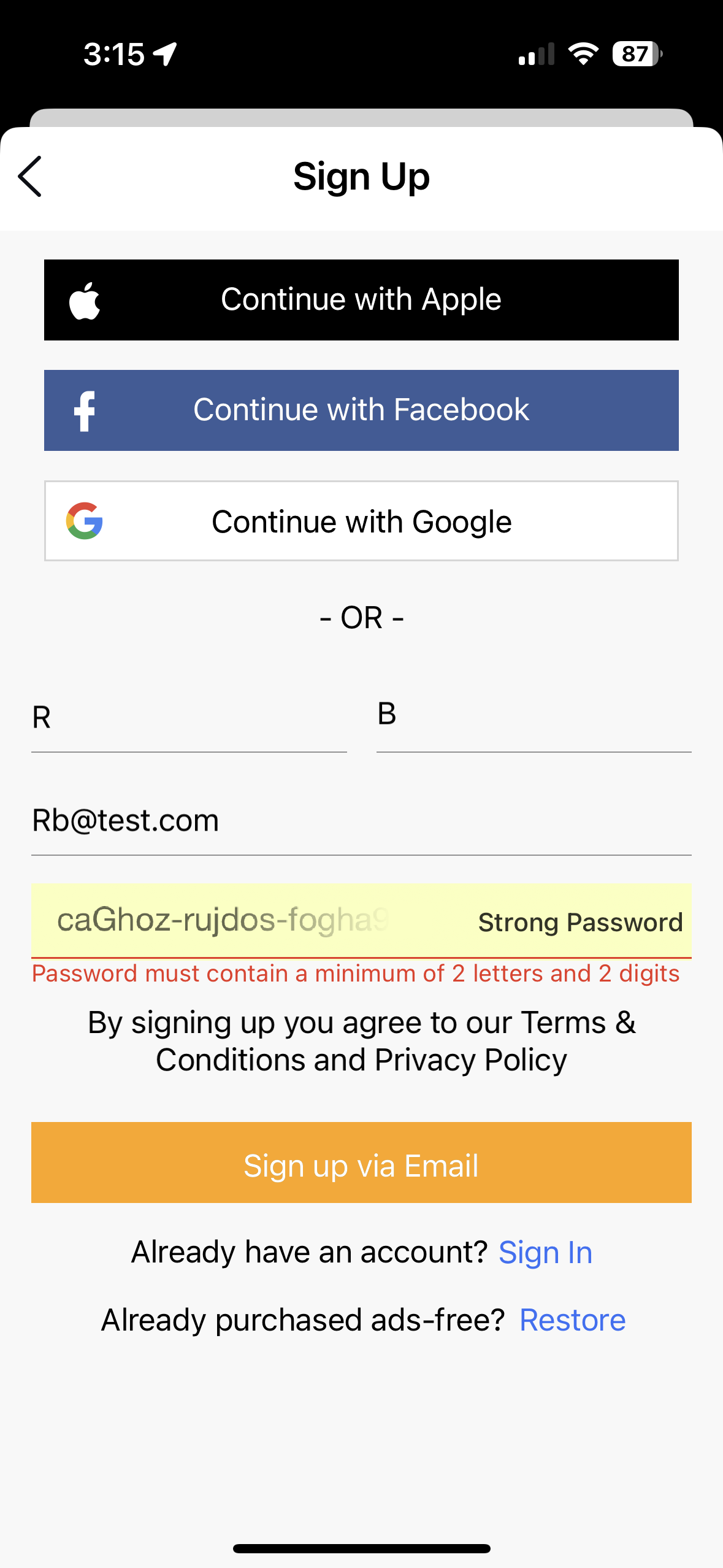Tap the Restore purchase link
The height and width of the screenshot is (1568, 723).
click(572, 1320)
